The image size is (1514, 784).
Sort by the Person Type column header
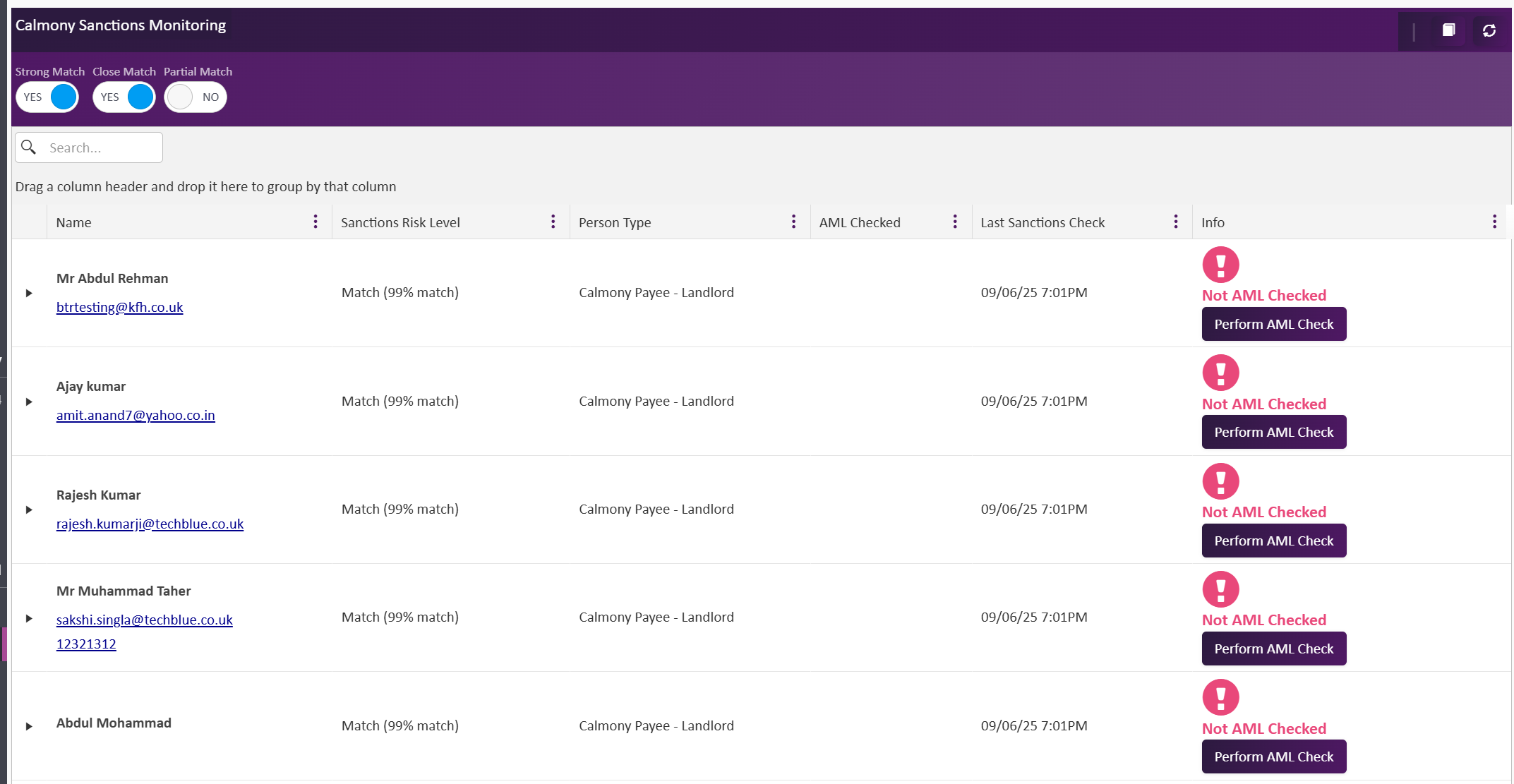click(x=615, y=222)
